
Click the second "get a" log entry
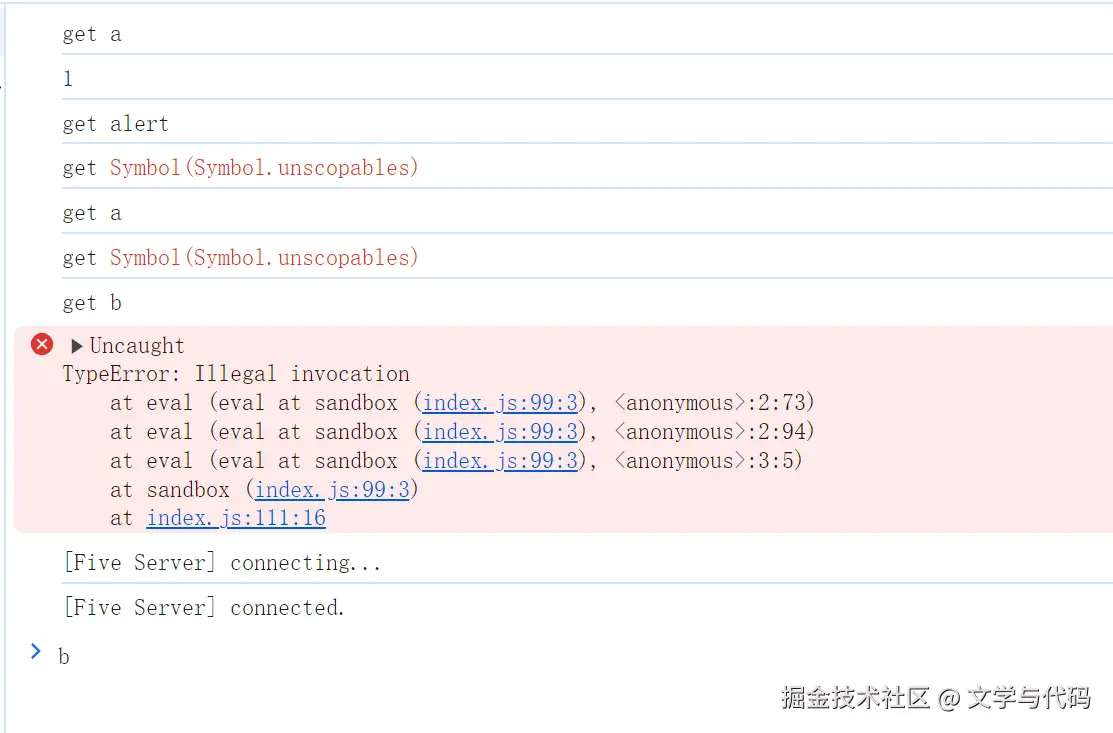92,213
